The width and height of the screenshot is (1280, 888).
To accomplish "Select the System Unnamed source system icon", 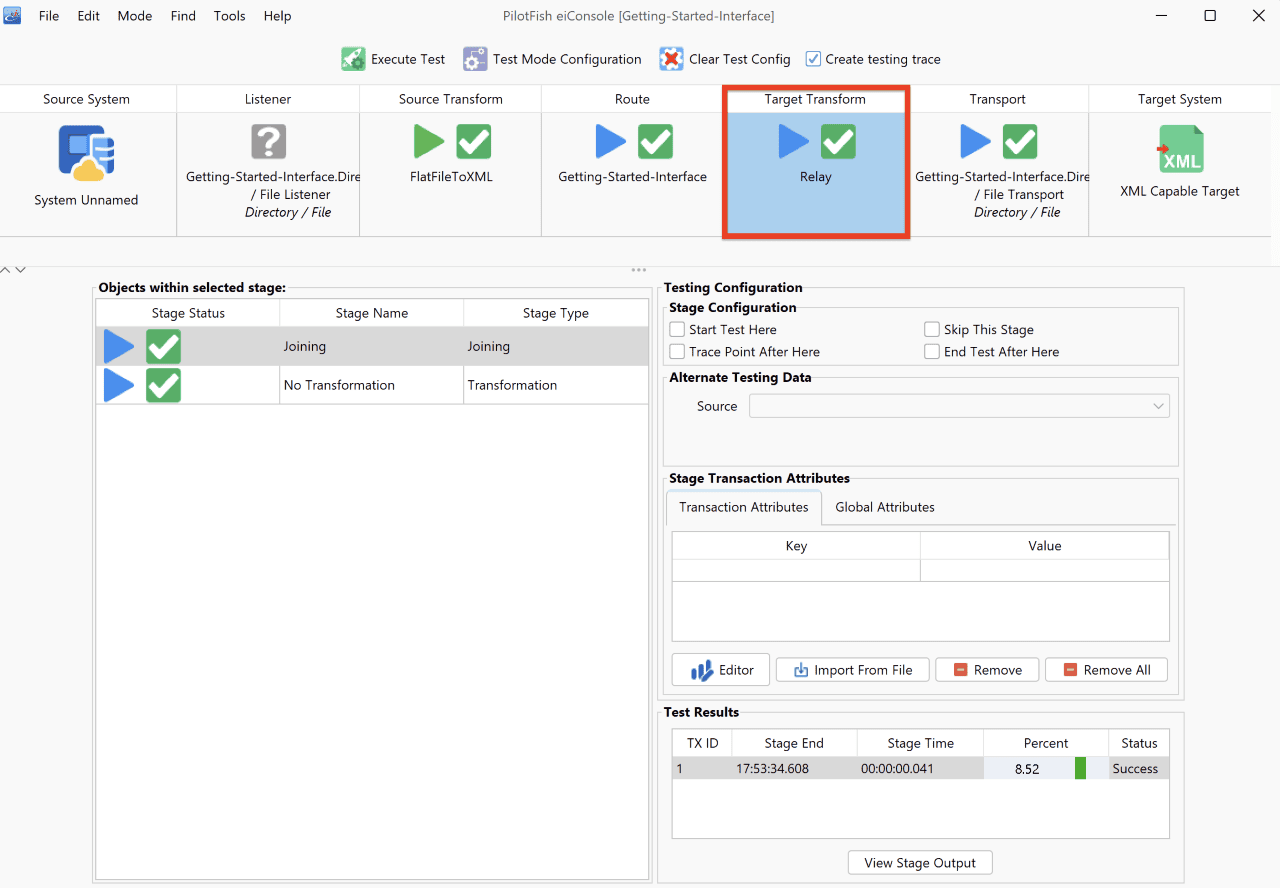I will click(x=86, y=151).
